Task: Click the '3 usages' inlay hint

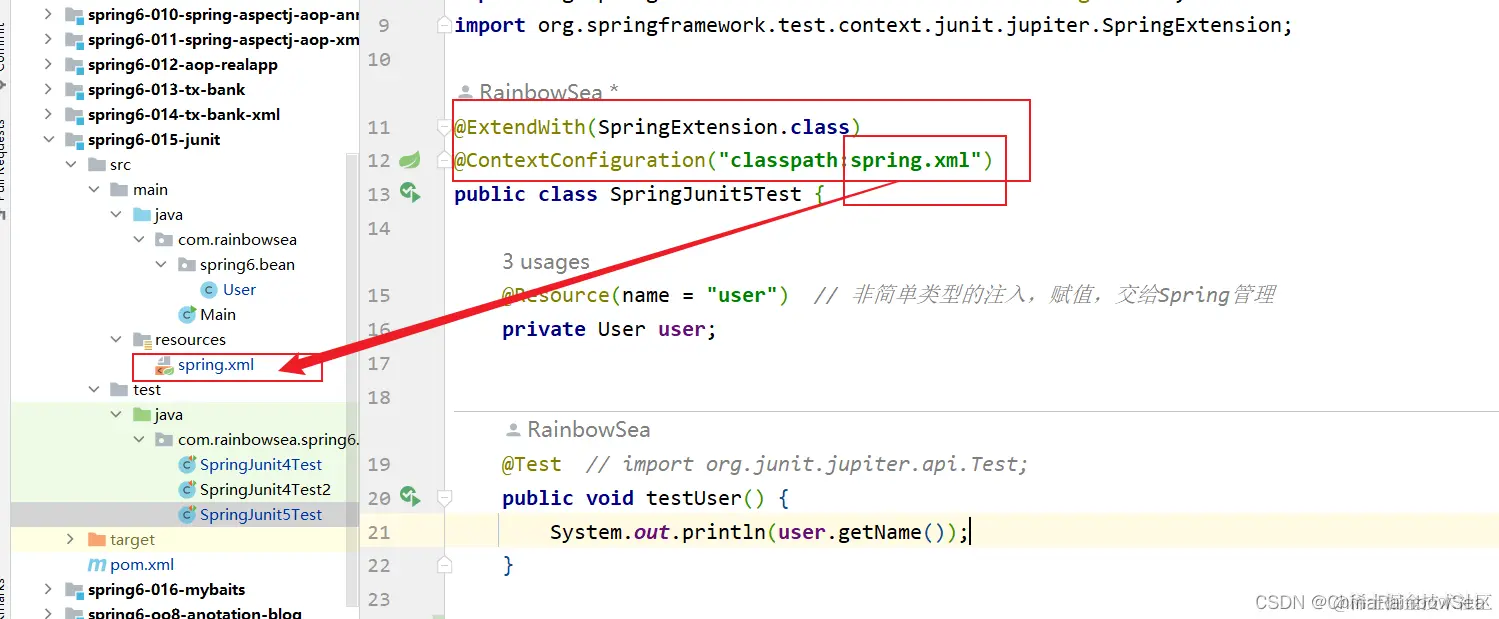Action: [546, 262]
